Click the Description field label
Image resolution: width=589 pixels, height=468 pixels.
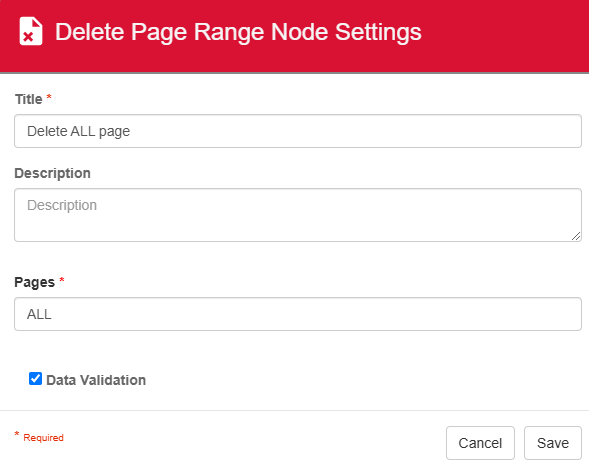click(x=52, y=173)
